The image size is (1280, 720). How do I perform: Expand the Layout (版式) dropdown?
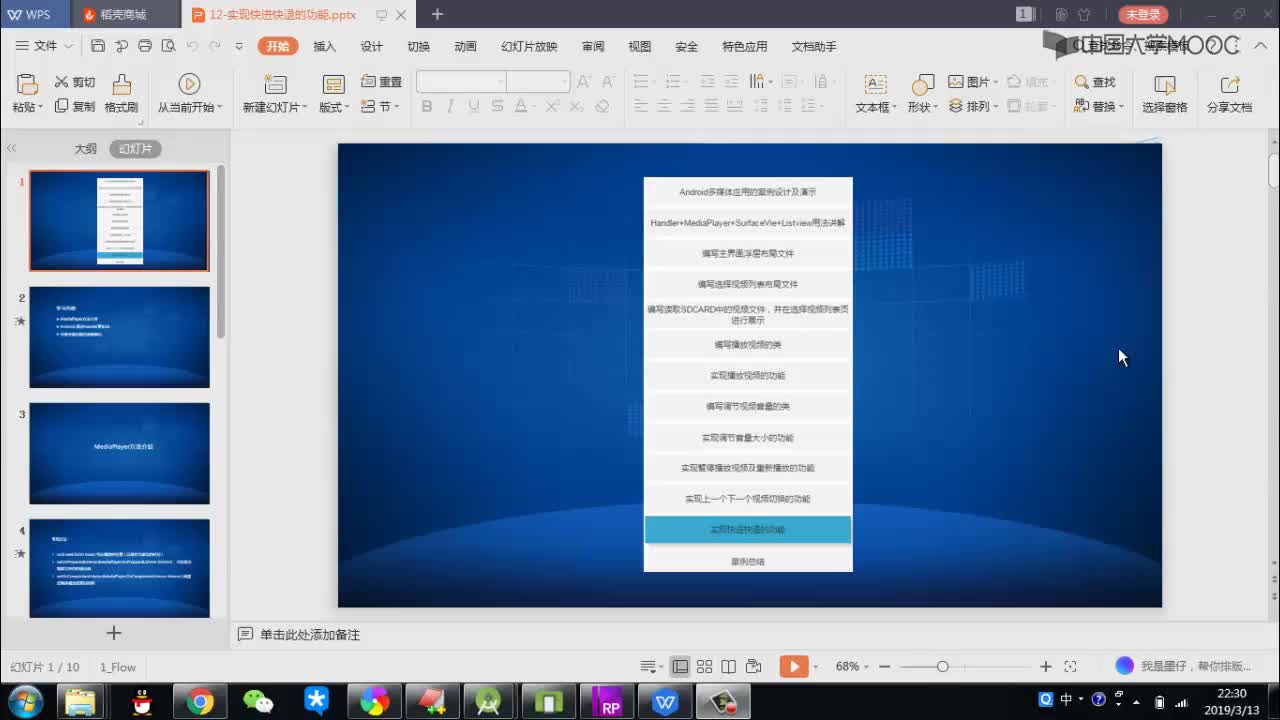(334, 107)
